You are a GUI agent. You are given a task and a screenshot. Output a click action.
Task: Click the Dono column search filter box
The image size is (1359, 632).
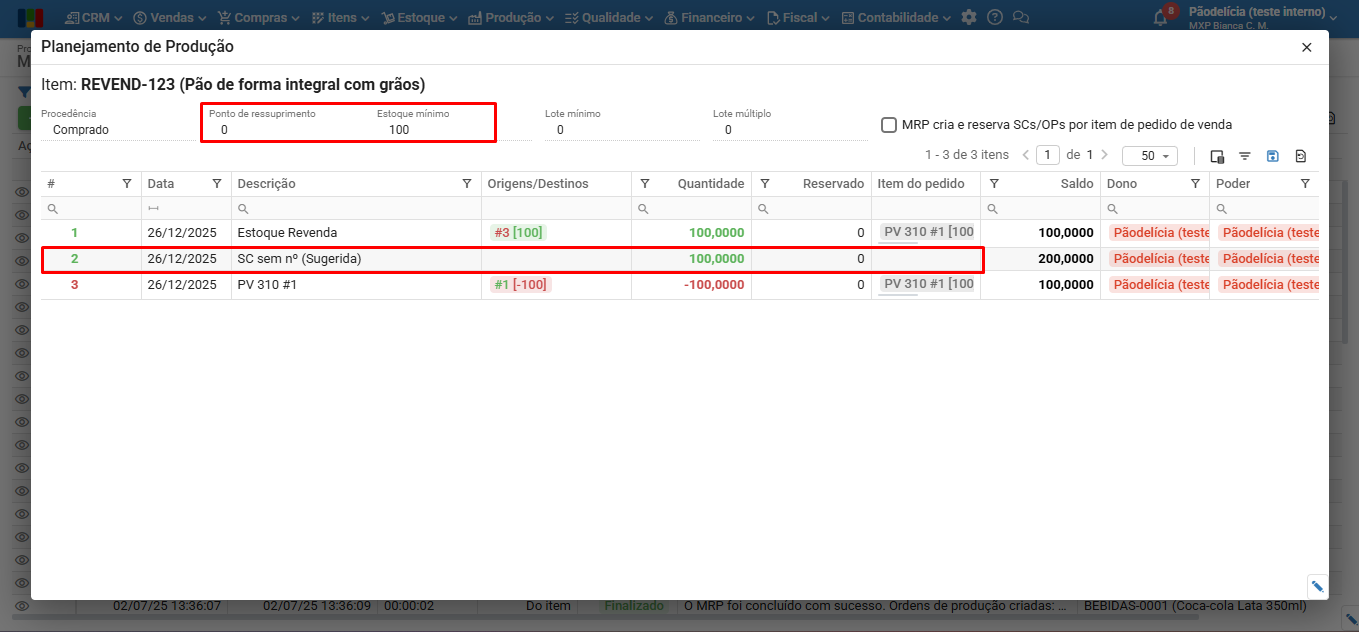coord(1155,208)
